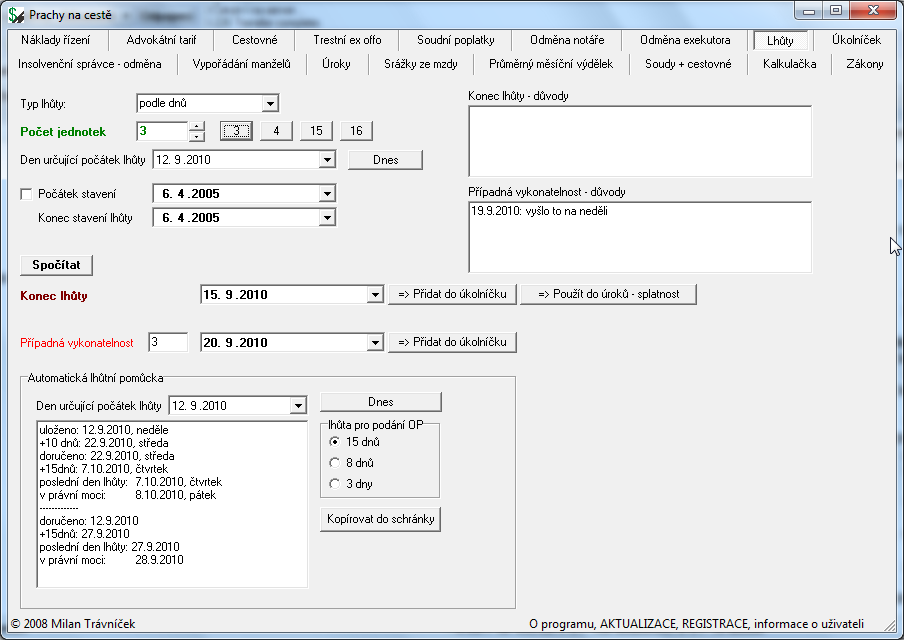Open O programu, AKTUALIZACE, REGISTRACE link
Screen dimensions: 904x640
tap(696, 624)
